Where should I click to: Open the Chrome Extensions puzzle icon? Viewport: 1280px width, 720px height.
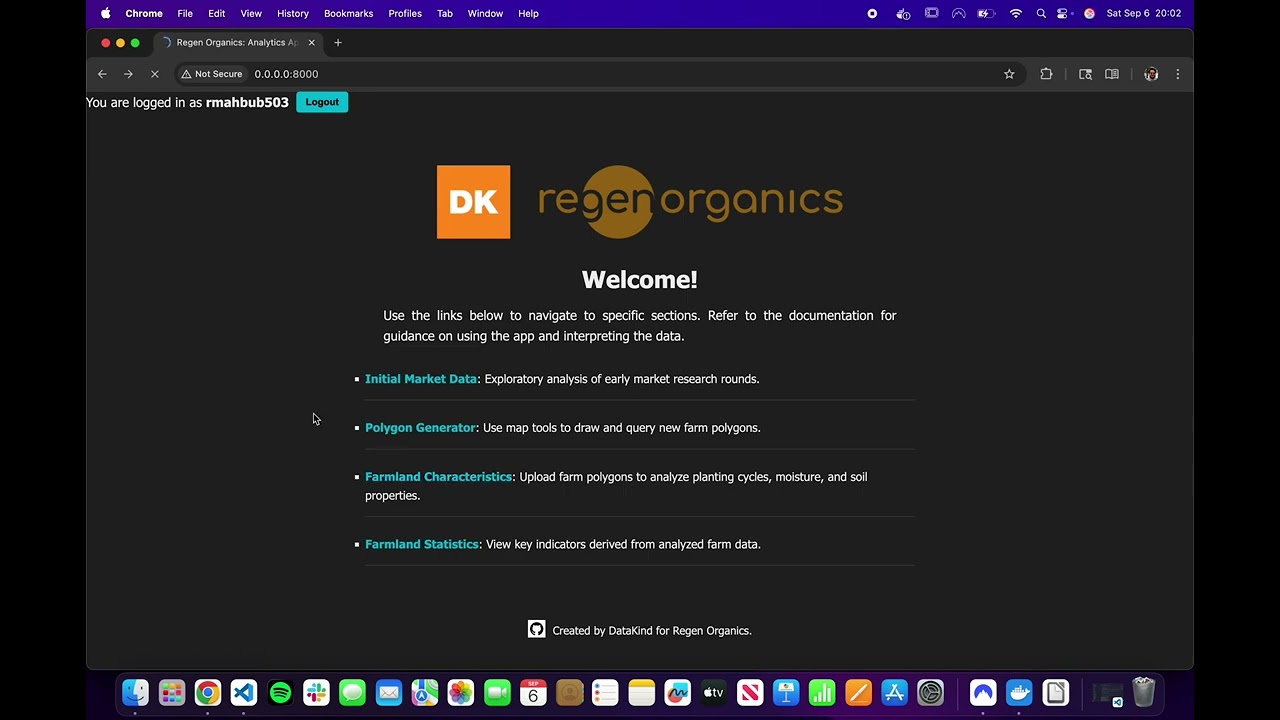coord(1046,74)
